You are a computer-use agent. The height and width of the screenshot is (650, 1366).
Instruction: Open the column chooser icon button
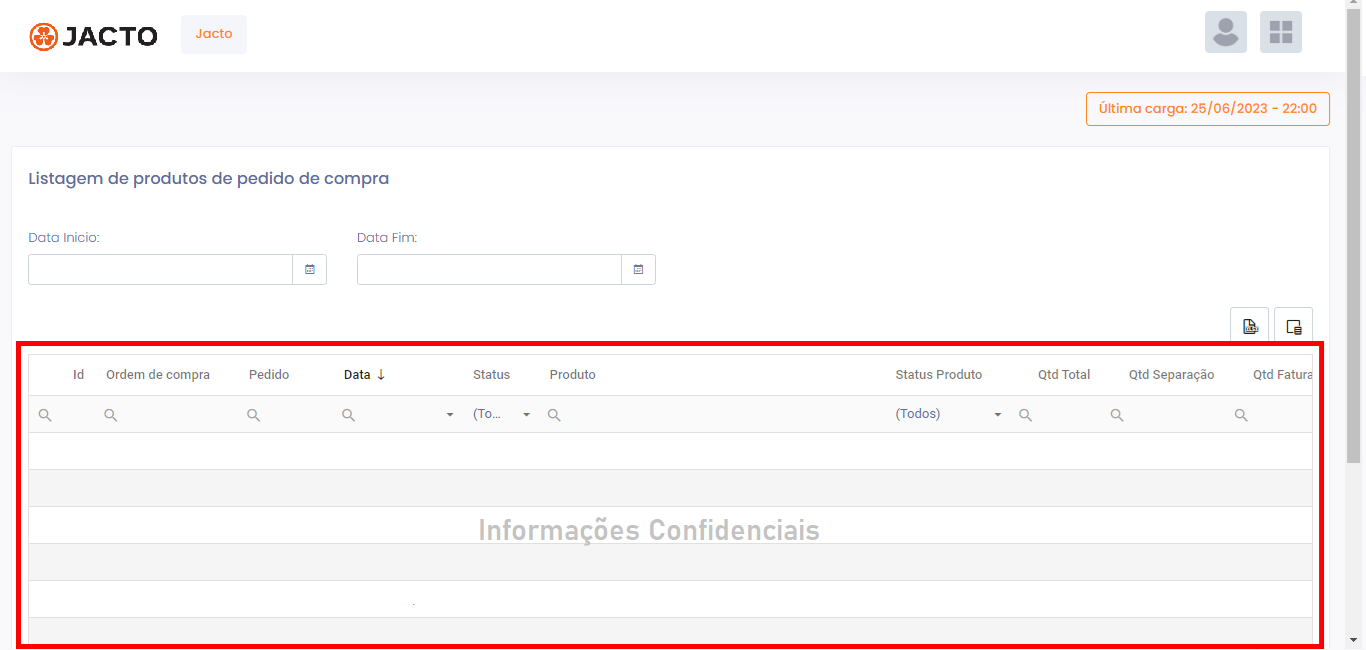point(1294,326)
